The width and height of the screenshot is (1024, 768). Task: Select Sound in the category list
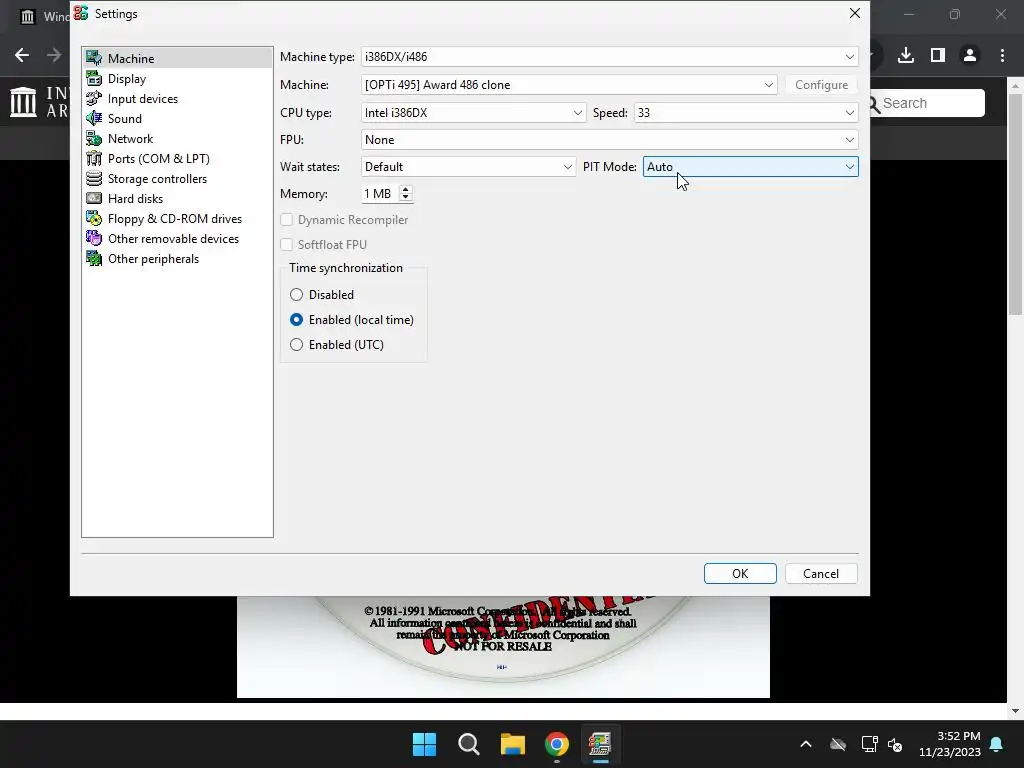(x=125, y=118)
